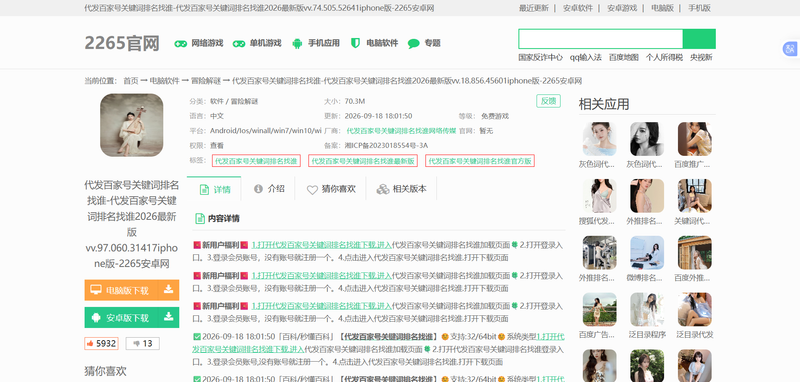Open the 微博排名 related app thumbnail
800x382 pixels.
(647, 252)
